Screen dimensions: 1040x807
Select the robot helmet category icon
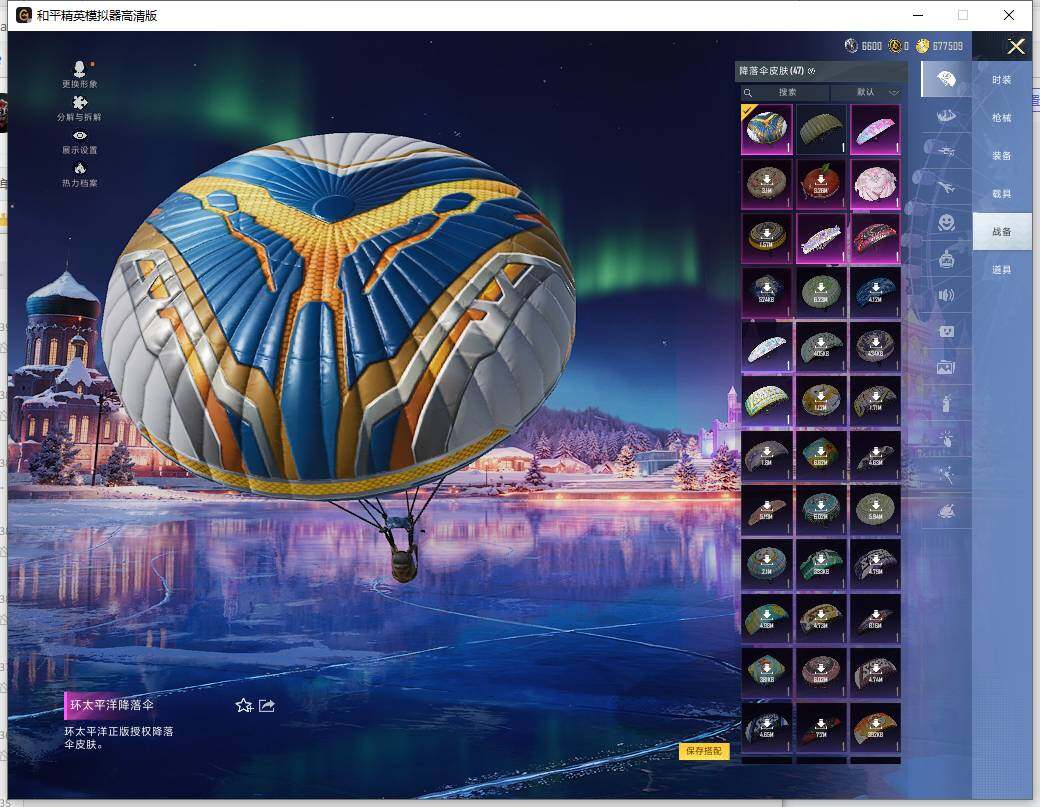[946, 259]
